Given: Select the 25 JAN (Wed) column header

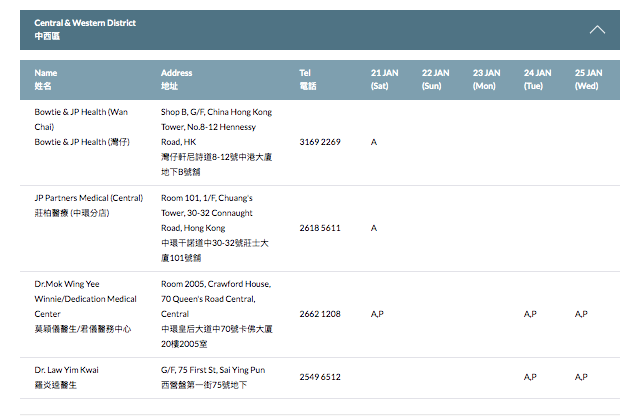Looking at the screenshot, I should (590, 80).
